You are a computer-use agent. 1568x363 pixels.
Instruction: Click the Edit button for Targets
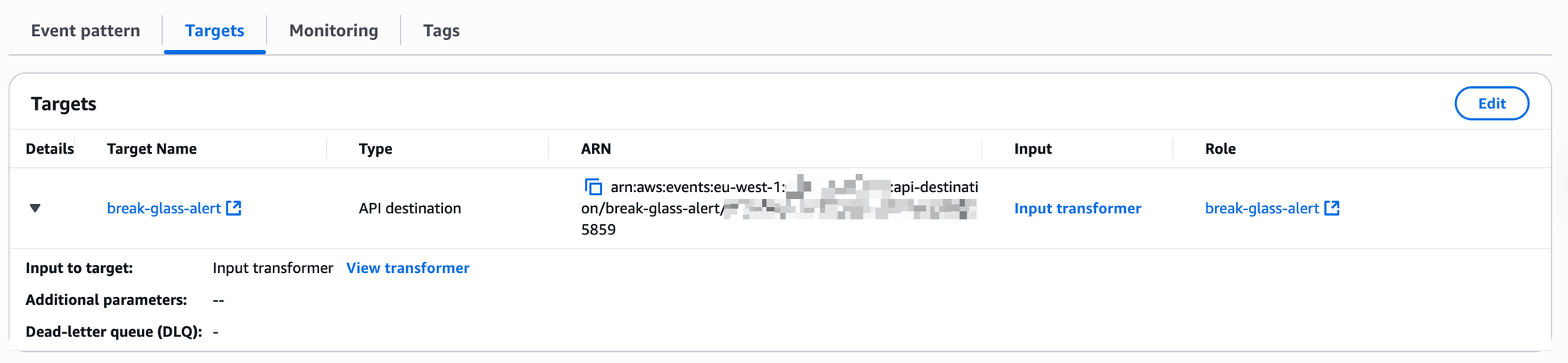(x=1491, y=103)
